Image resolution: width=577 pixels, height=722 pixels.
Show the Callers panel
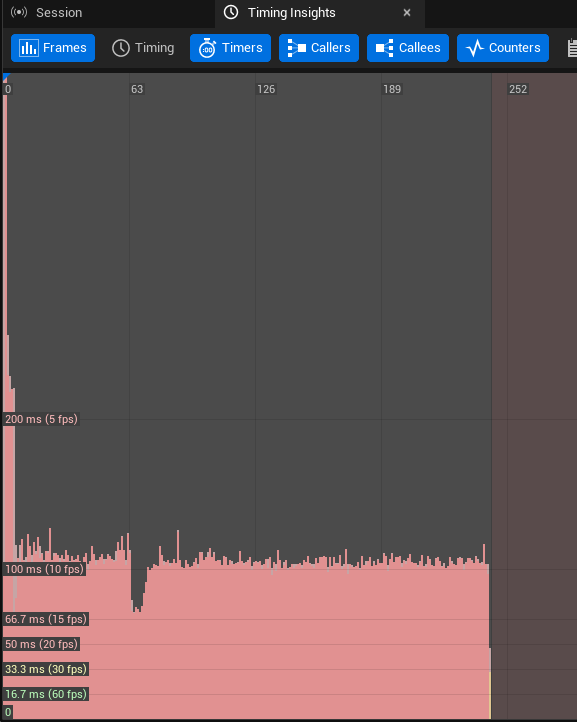[319, 48]
